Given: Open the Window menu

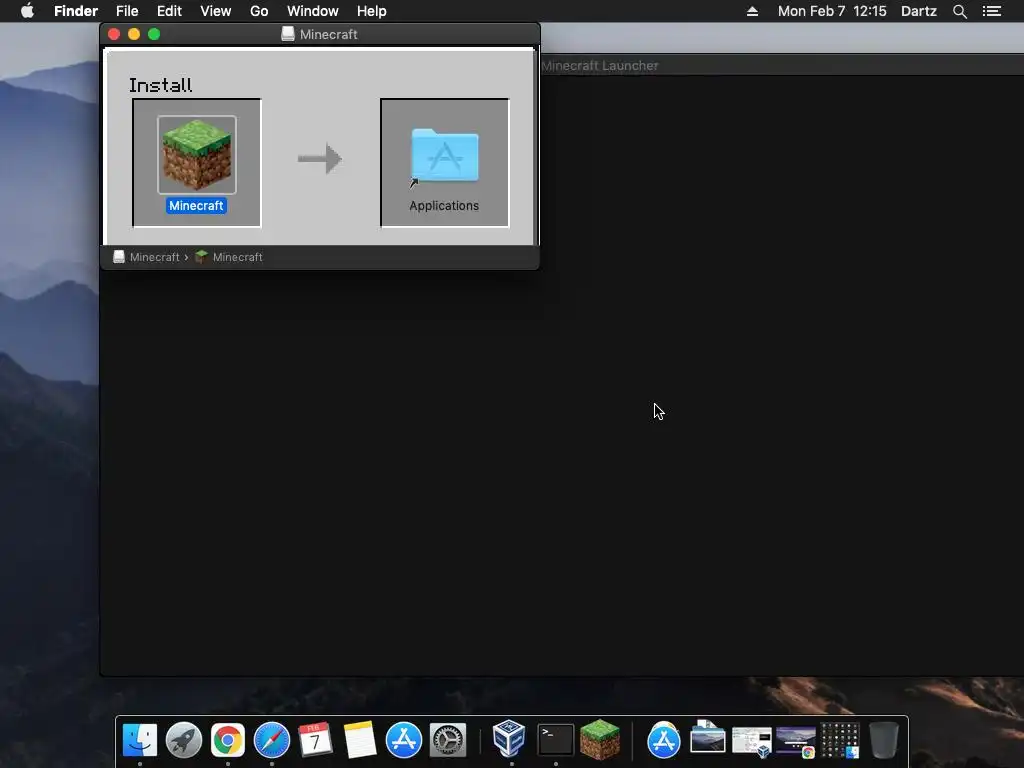Looking at the screenshot, I should [313, 11].
